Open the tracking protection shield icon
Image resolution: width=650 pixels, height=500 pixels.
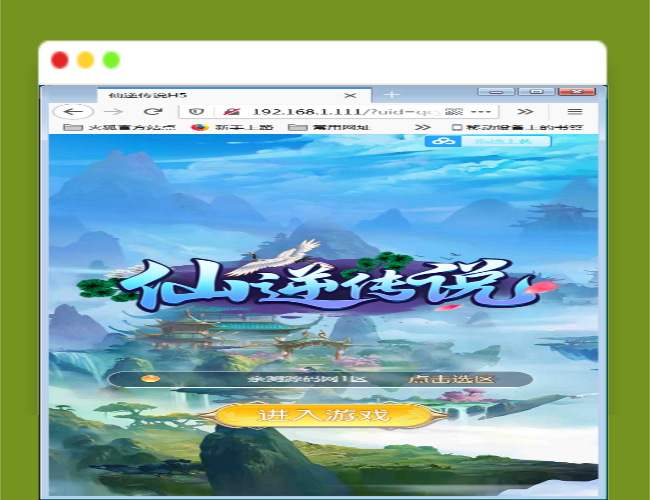(196, 112)
